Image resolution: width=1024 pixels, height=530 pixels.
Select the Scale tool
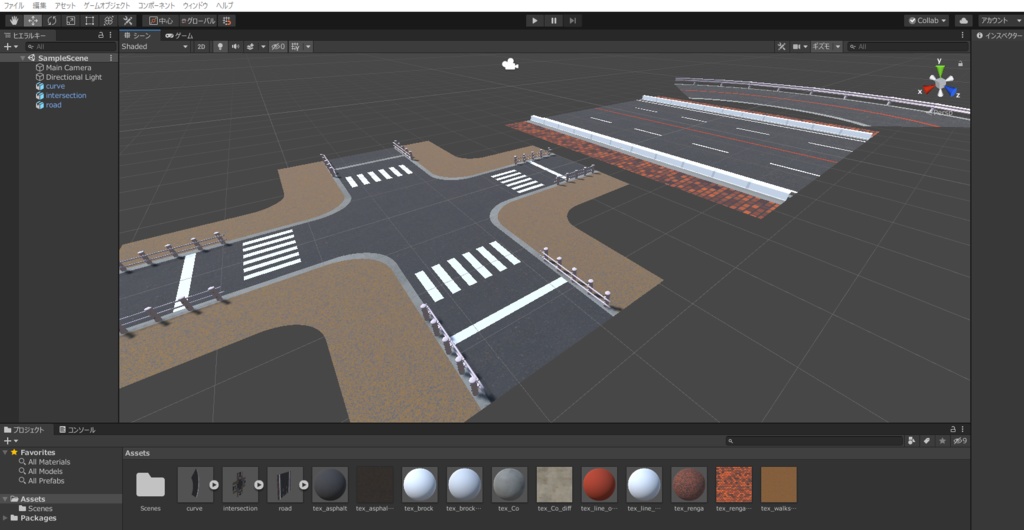[71, 21]
